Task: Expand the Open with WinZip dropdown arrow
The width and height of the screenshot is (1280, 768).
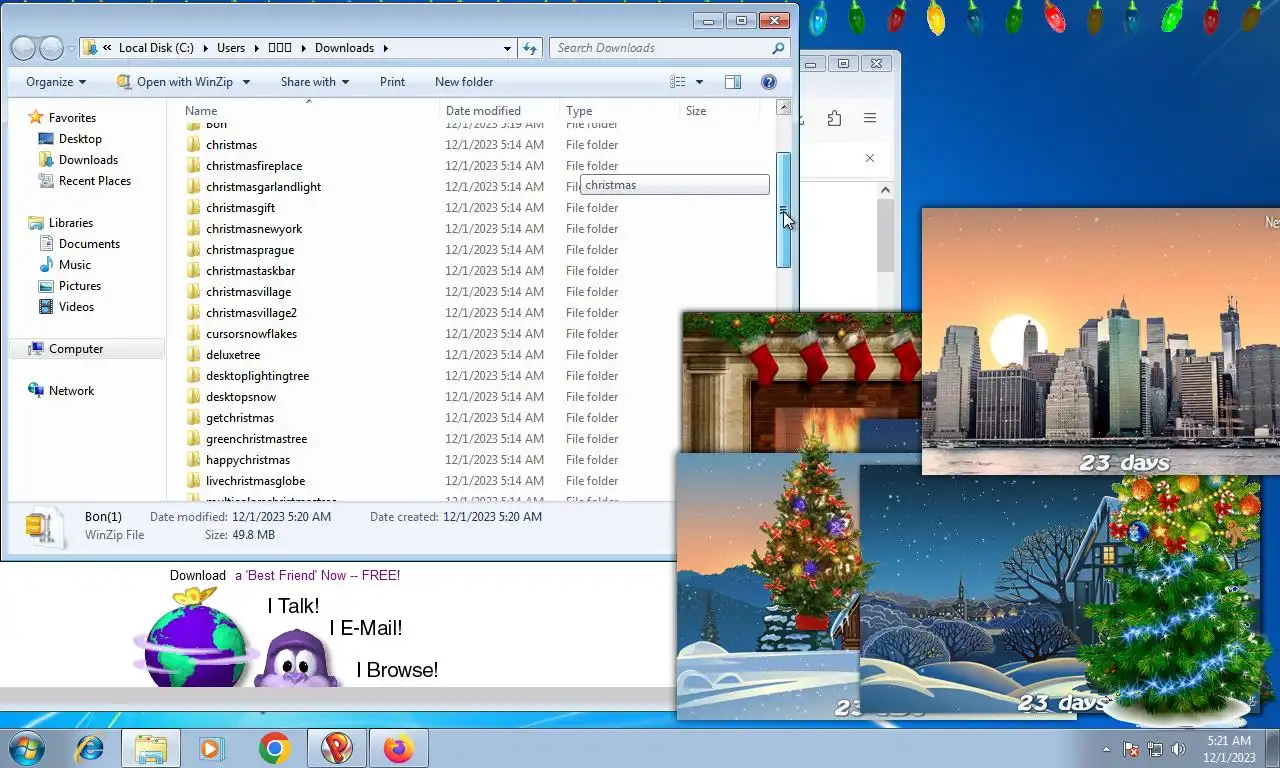Action: click(x=246, y=82)
